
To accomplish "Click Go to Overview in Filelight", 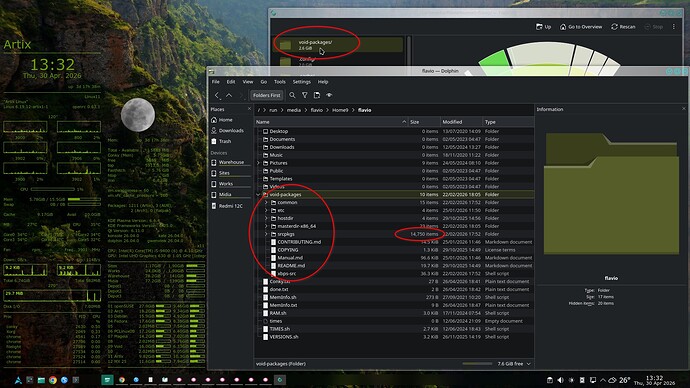I will pyautogui.click(x=581, y=27).
